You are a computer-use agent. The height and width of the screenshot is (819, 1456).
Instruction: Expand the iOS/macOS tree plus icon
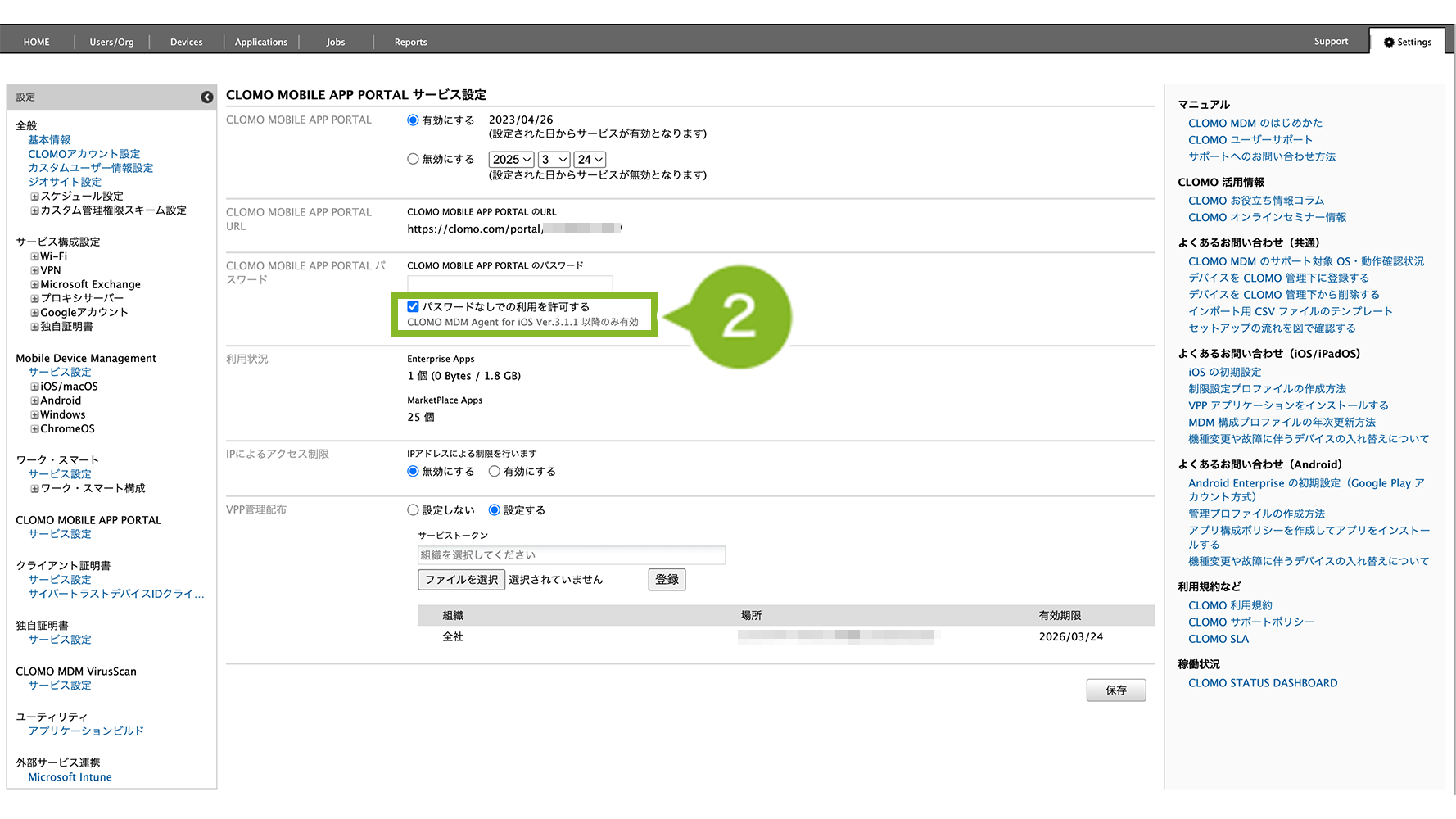click(35, 387)
